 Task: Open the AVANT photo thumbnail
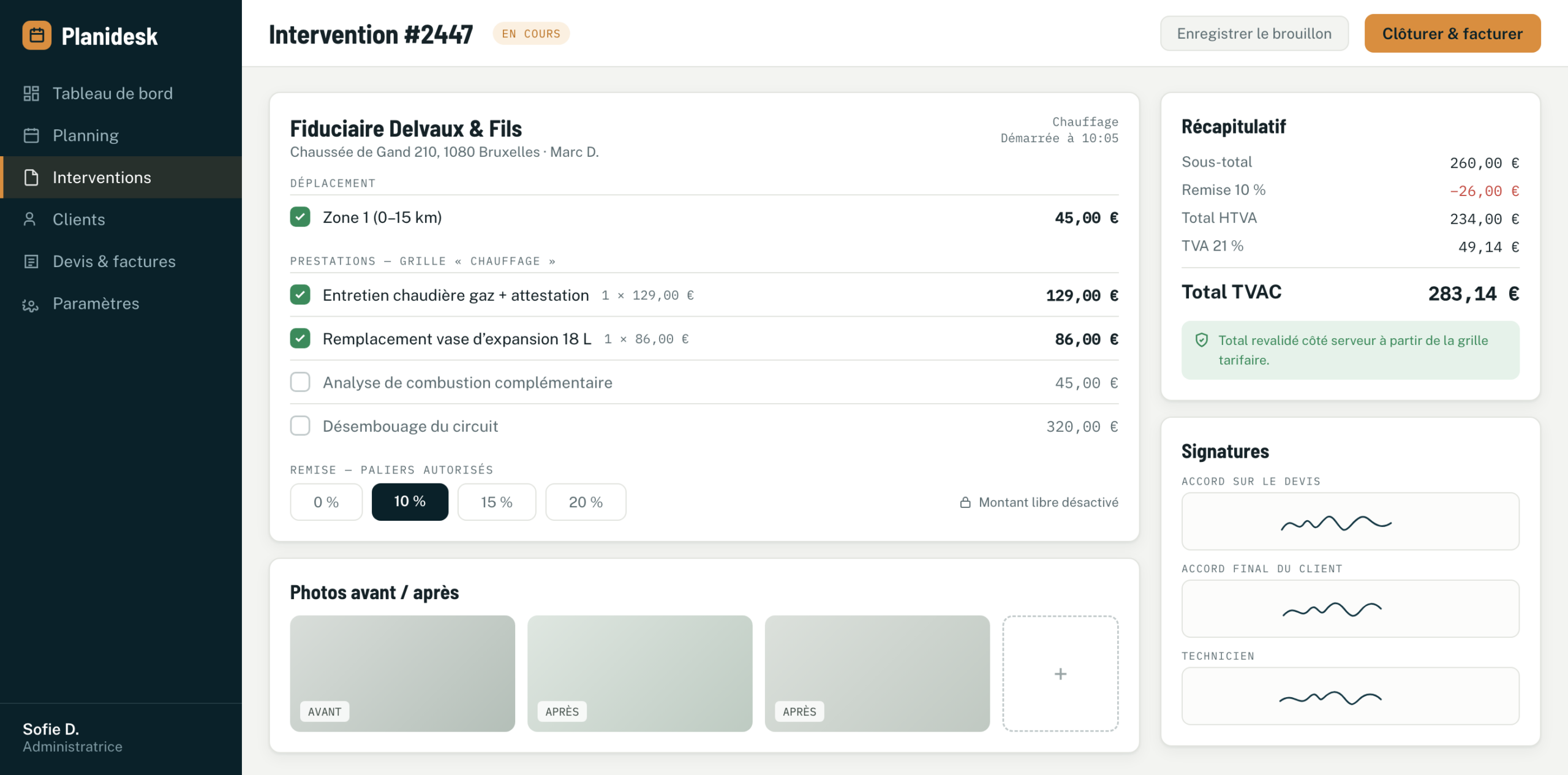click(402, 674)
